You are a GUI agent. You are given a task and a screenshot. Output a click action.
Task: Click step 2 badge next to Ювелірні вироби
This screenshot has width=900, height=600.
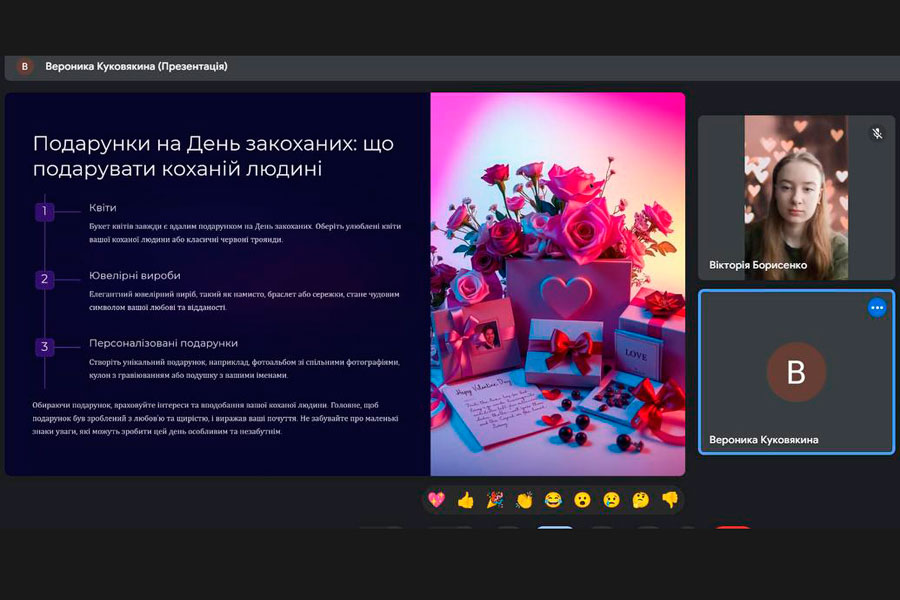coord(44,280)
